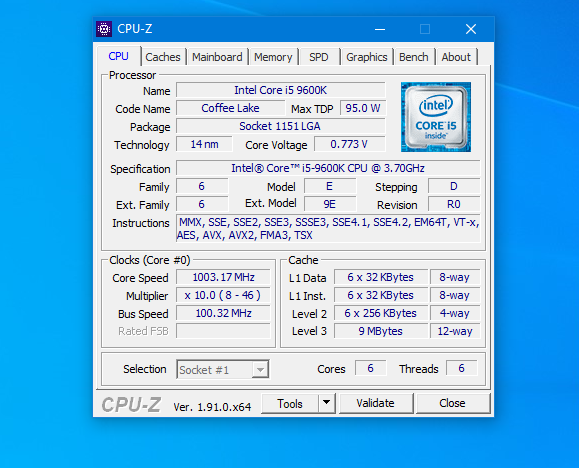Click the Level 3 value 9 MBytes

pyautogui.click(x=381, y=331)
